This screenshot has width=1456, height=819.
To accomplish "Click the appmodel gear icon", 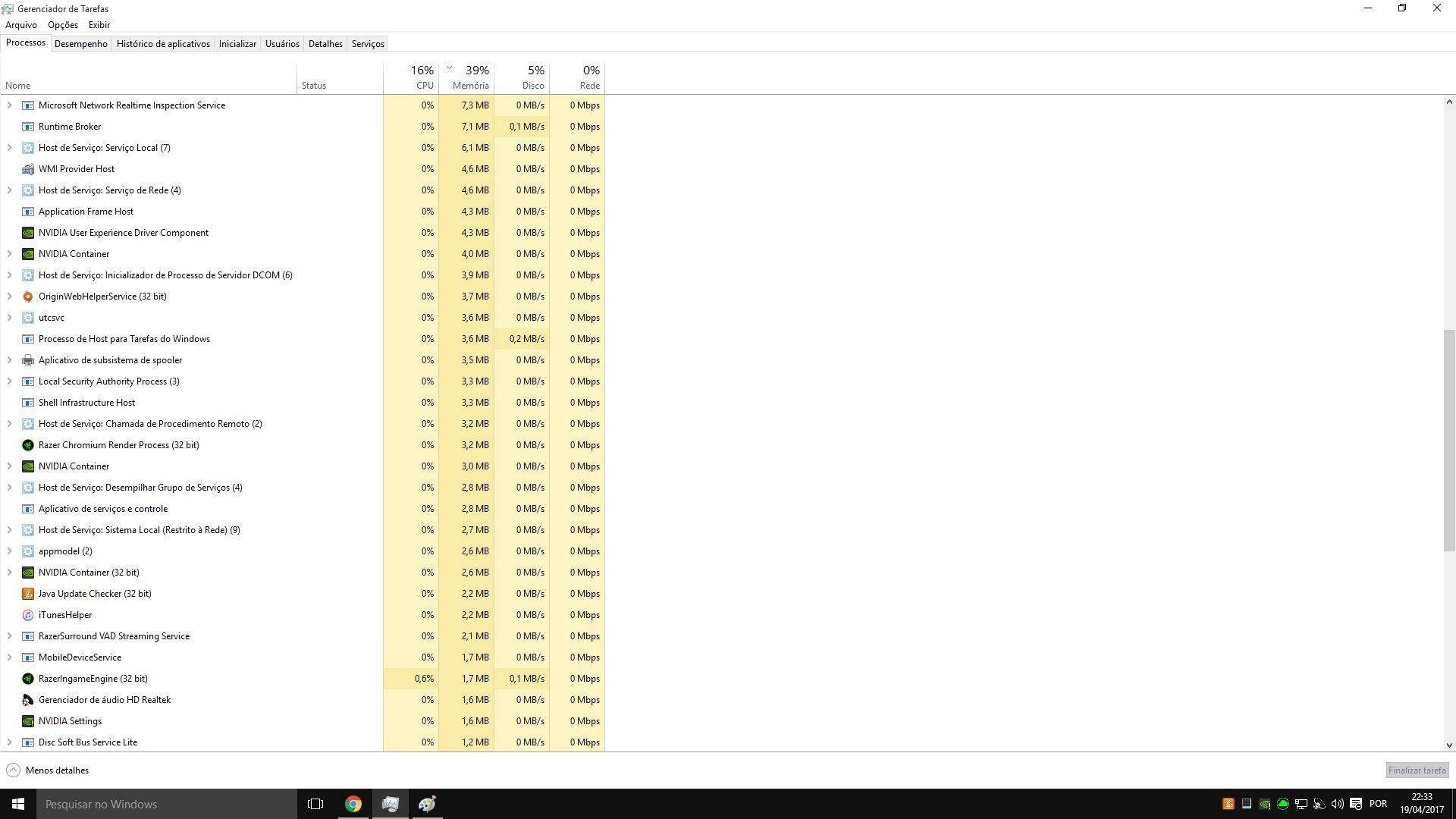I will pyautogui.click(x=28, y=551).
